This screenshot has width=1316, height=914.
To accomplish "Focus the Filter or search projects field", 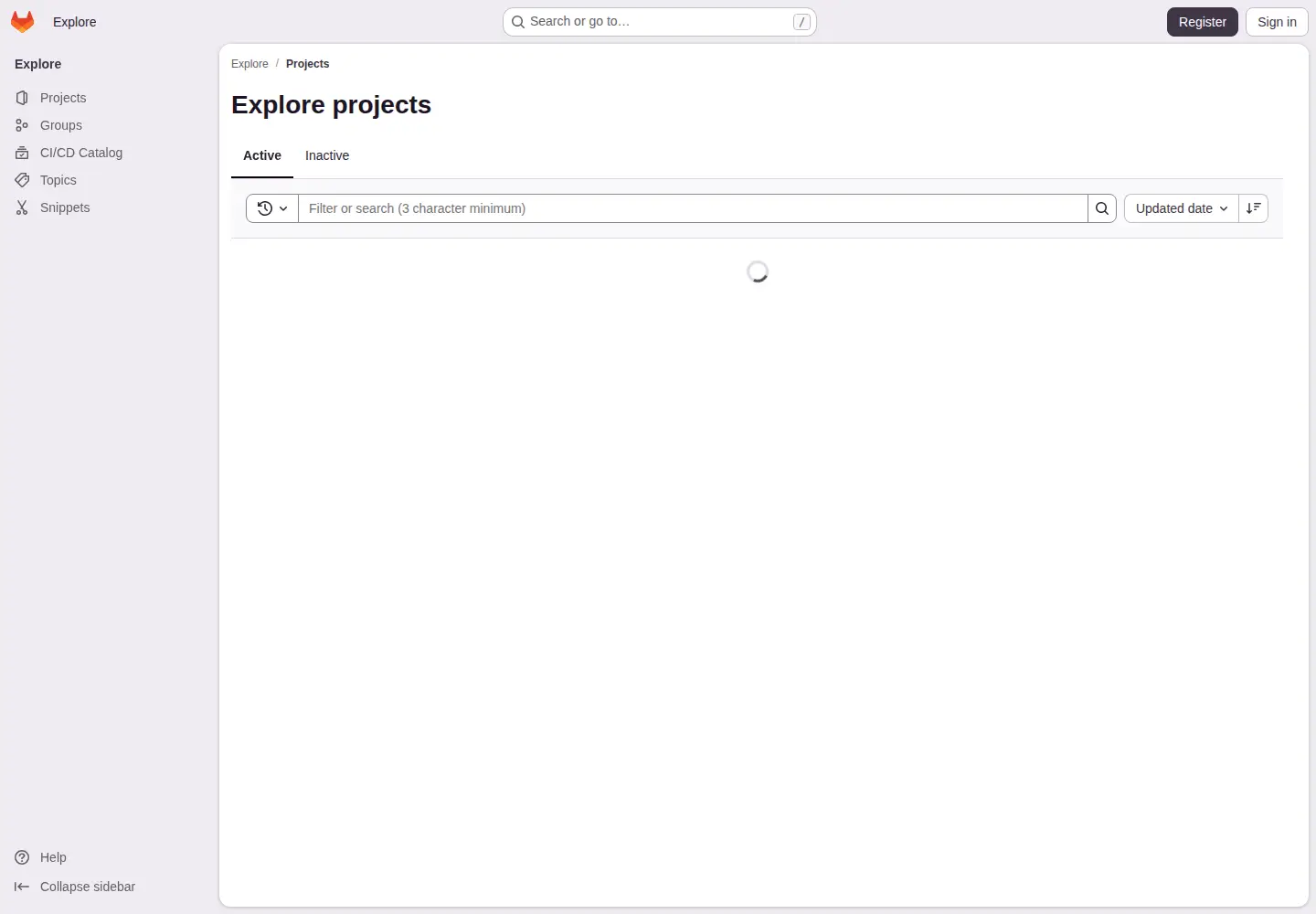I will point(693,208).
